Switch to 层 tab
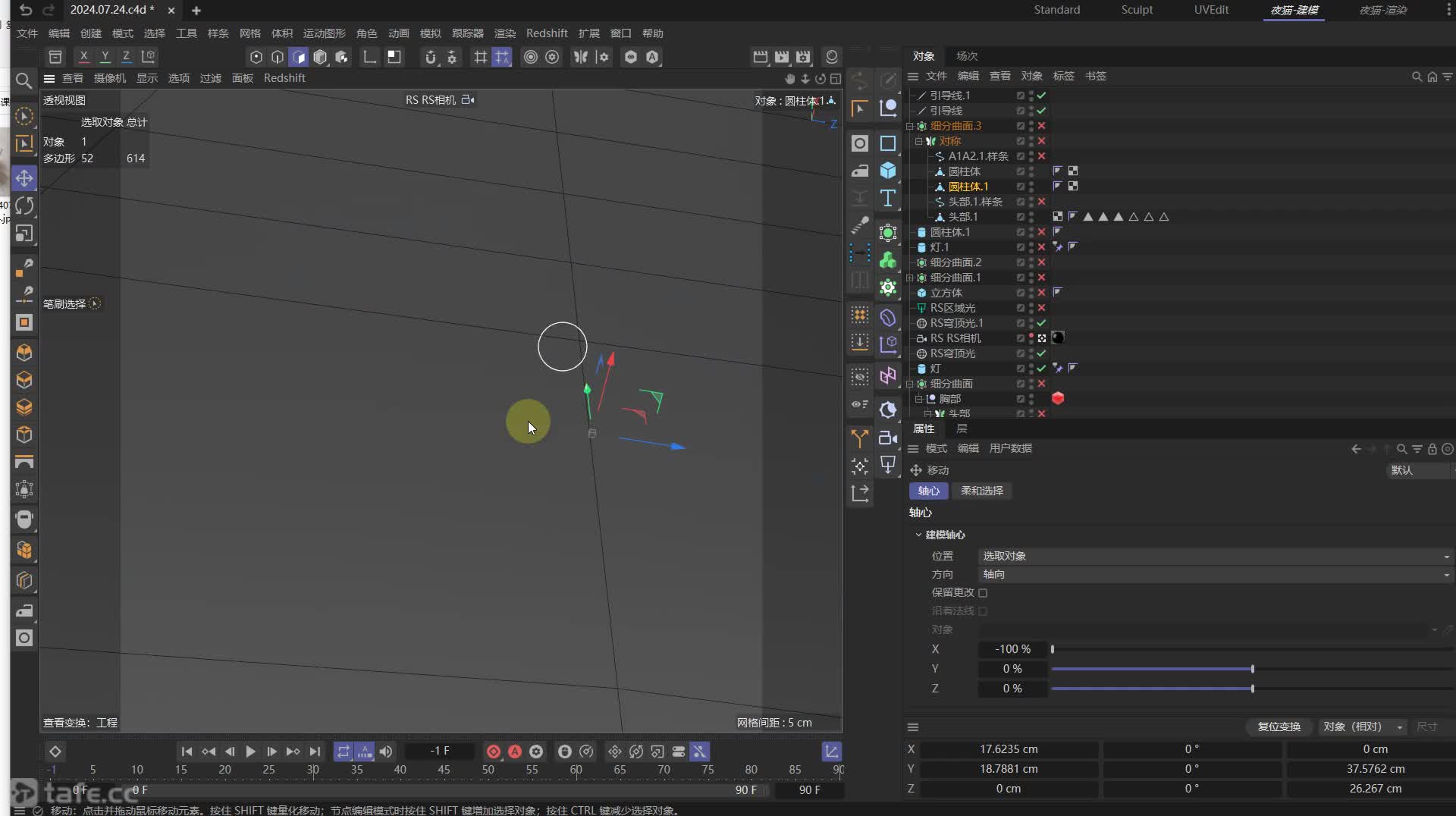The height and width of the screenshot is (816, 1456). click(x=962, y=428)
